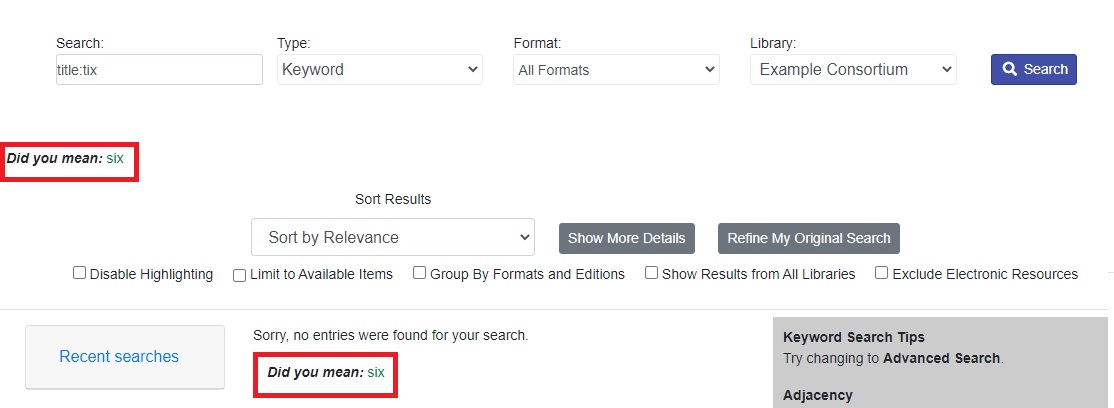Open the Recent searches link
1114x408 pixels.
119,356
